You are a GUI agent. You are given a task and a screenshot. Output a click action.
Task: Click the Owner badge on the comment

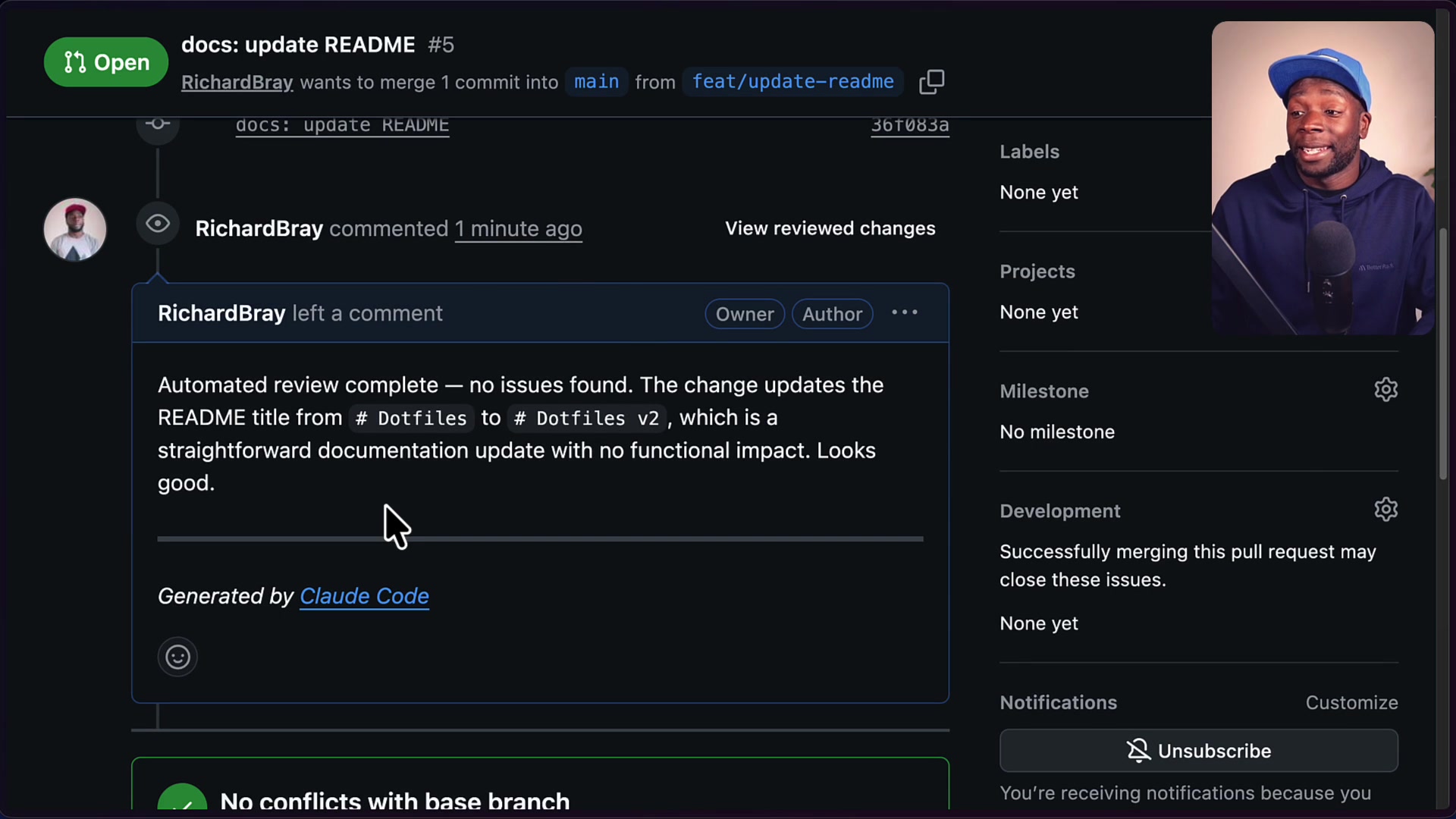(x=745, y=313)
